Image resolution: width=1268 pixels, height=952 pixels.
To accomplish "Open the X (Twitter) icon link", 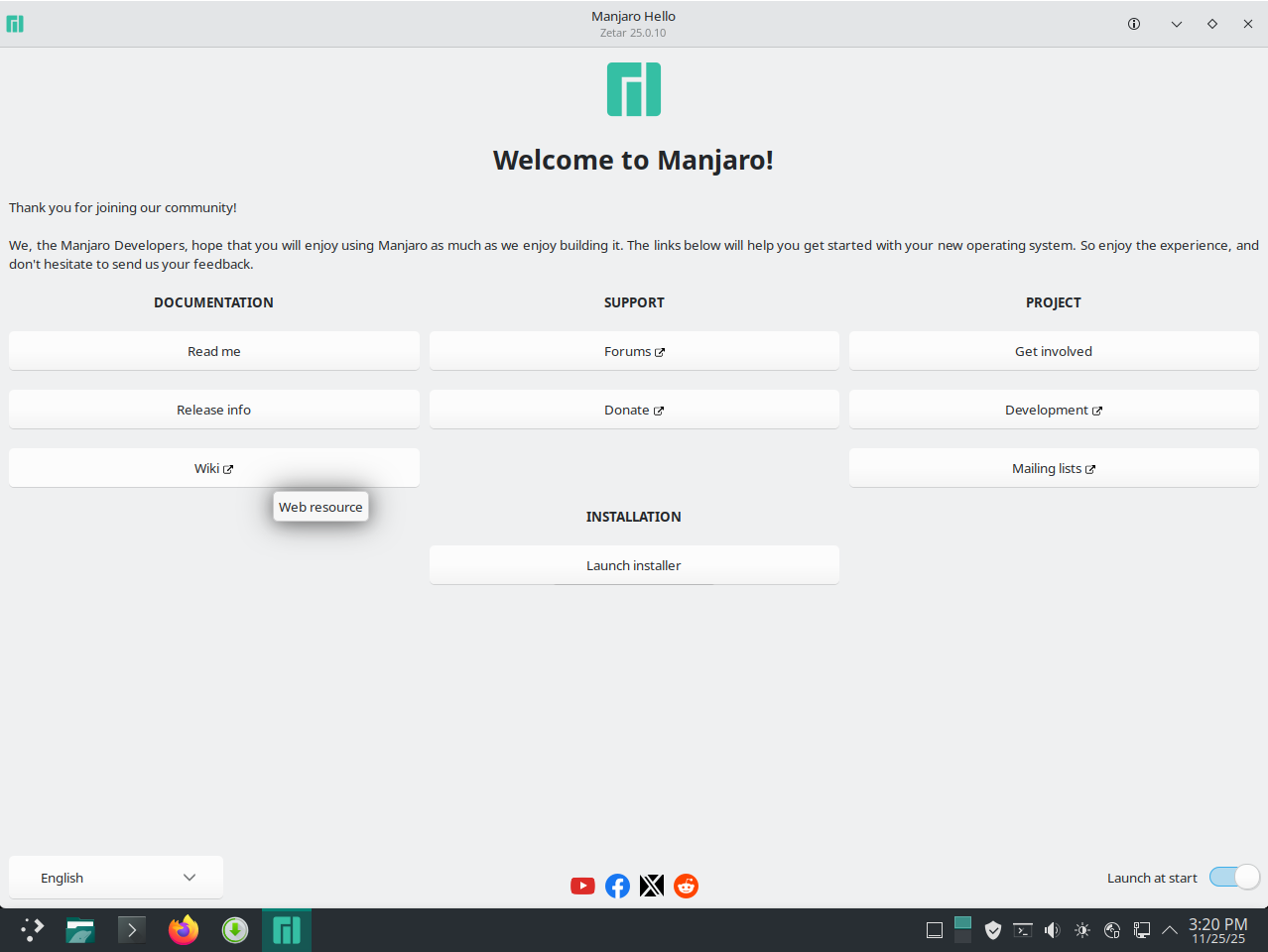I will 652,886.
